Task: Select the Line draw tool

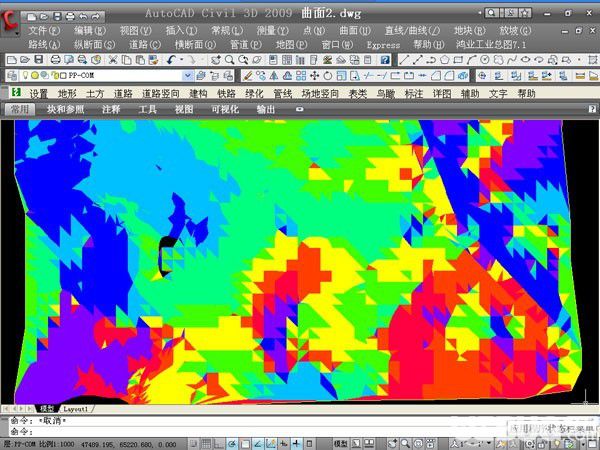Action: pyautogui.click(x=404, y=60)
